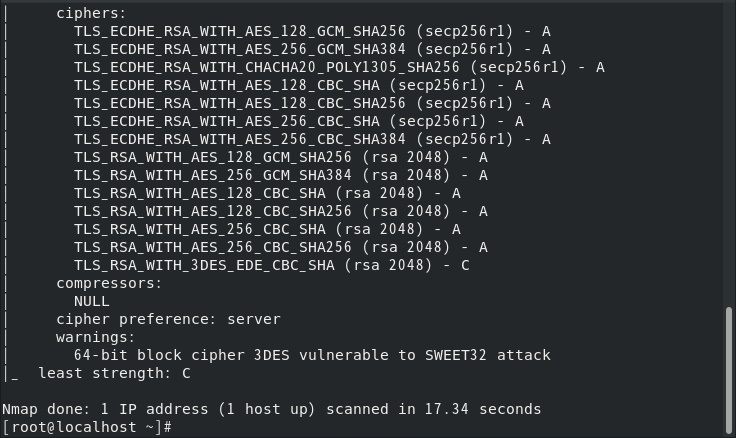The height and width of the screenshot is (438, 736).
Task: Click TLS_ECDHE_RSA_WITH_AES_256_CBC_SHA384 cipher line
Action: click(312, 139)
